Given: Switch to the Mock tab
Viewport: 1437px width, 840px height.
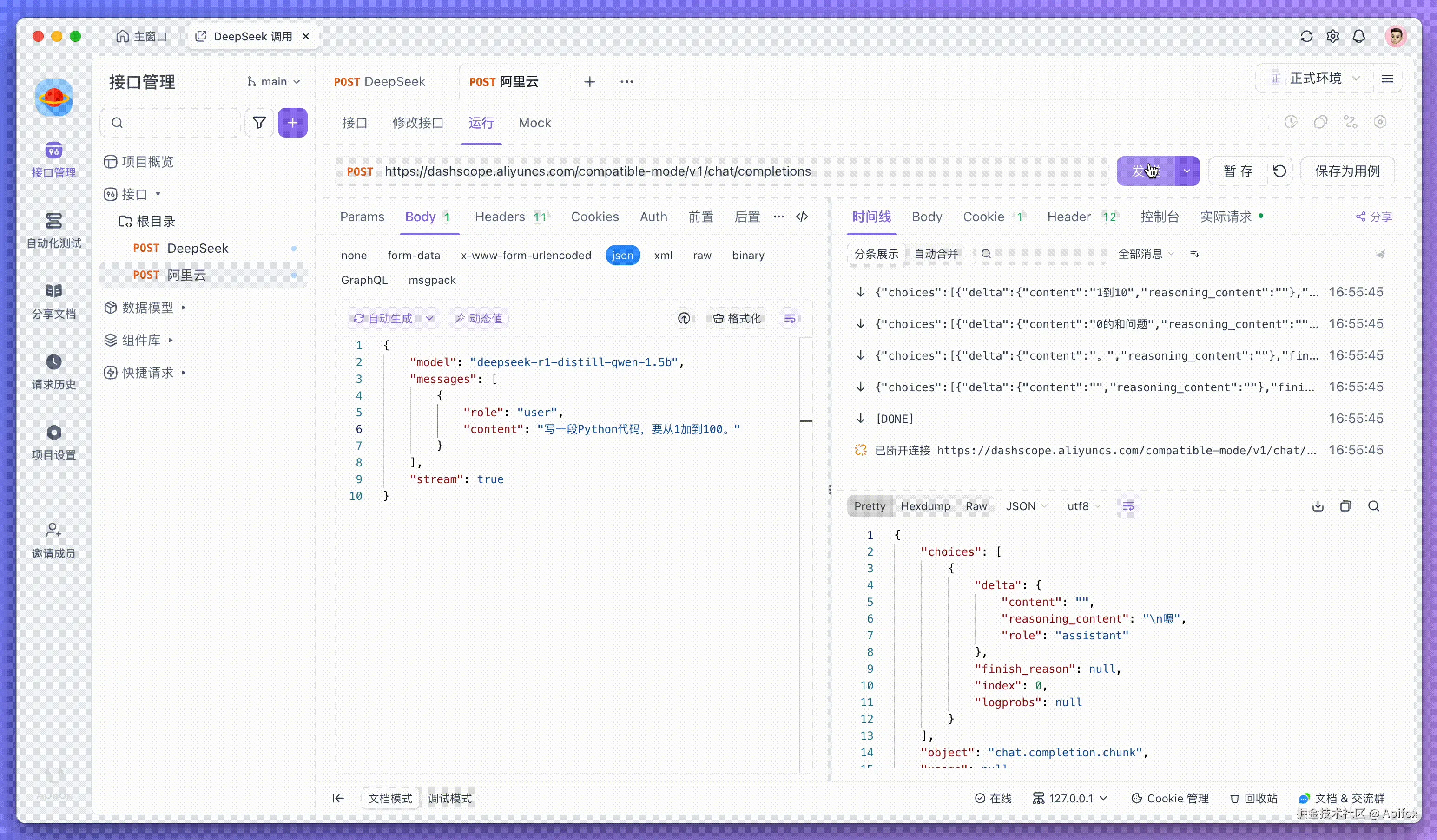Looking at the screenshot, I should point(534,123).
